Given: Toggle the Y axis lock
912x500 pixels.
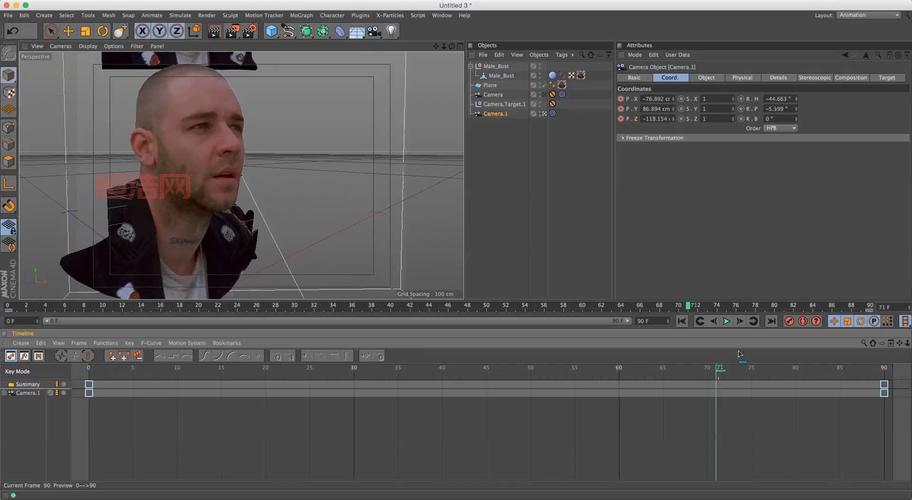Looking at the screenshot, I should coord(160,31).
